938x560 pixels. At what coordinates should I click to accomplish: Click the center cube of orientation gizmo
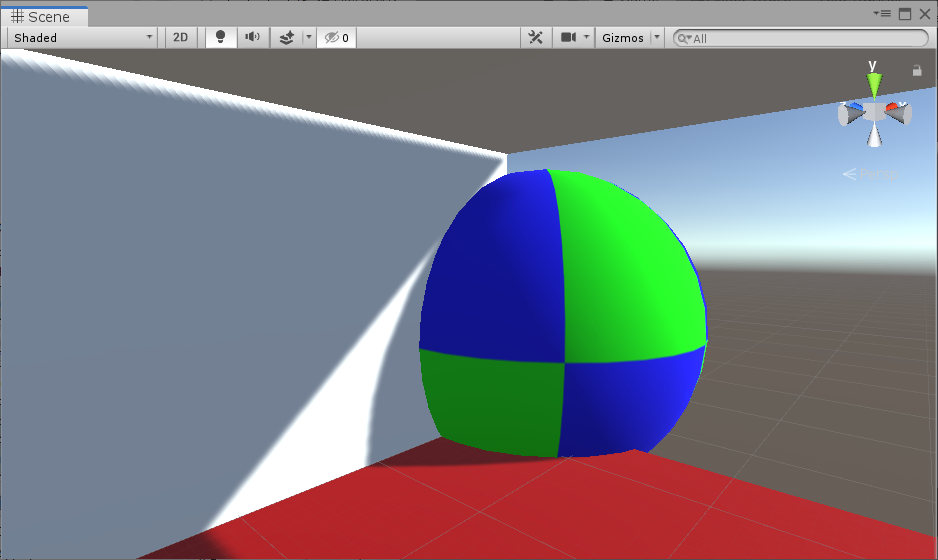point(874,112)
